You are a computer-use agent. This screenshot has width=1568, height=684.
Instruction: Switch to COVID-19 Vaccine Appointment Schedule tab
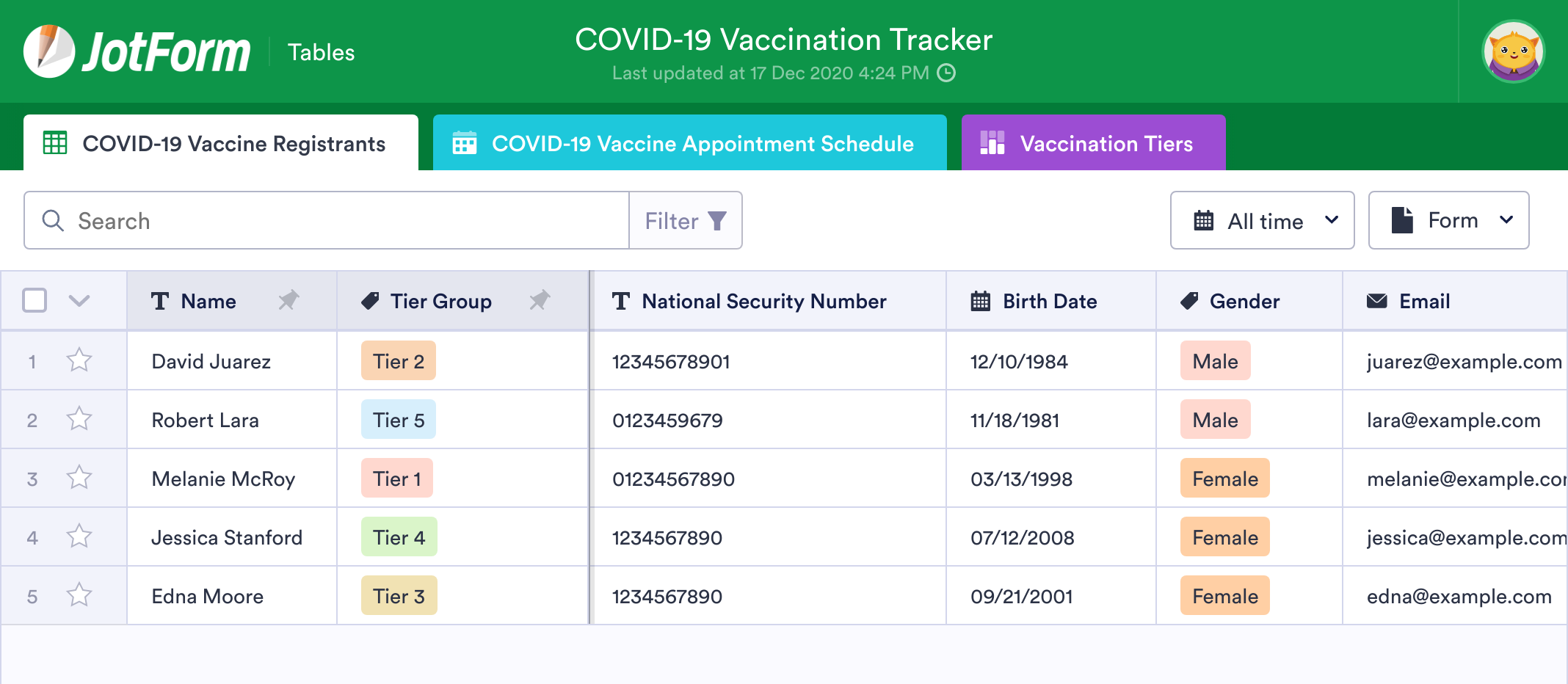pos(689,143)
